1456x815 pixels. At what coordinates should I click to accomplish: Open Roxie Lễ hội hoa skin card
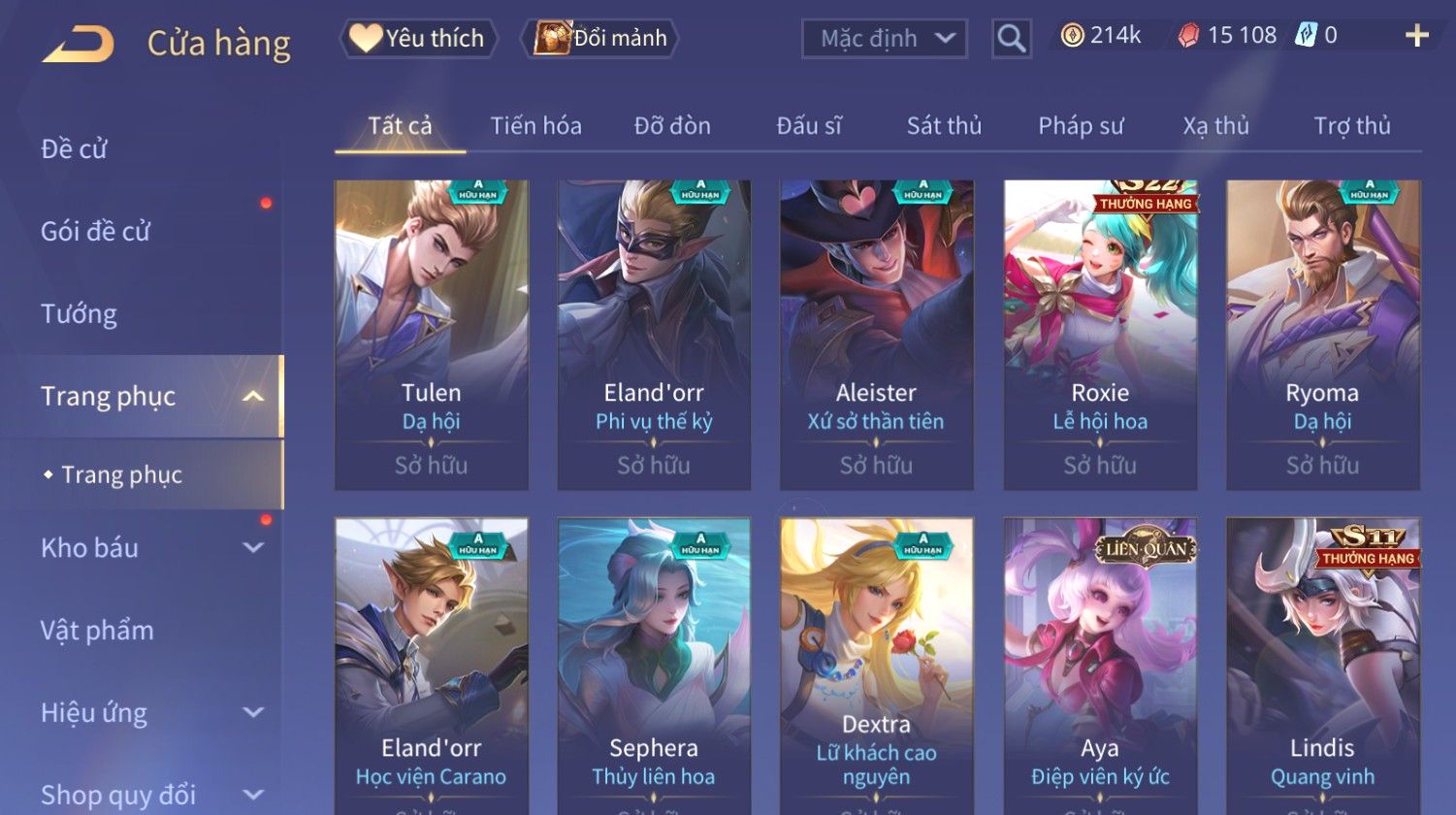click(x=1100, y=335)
